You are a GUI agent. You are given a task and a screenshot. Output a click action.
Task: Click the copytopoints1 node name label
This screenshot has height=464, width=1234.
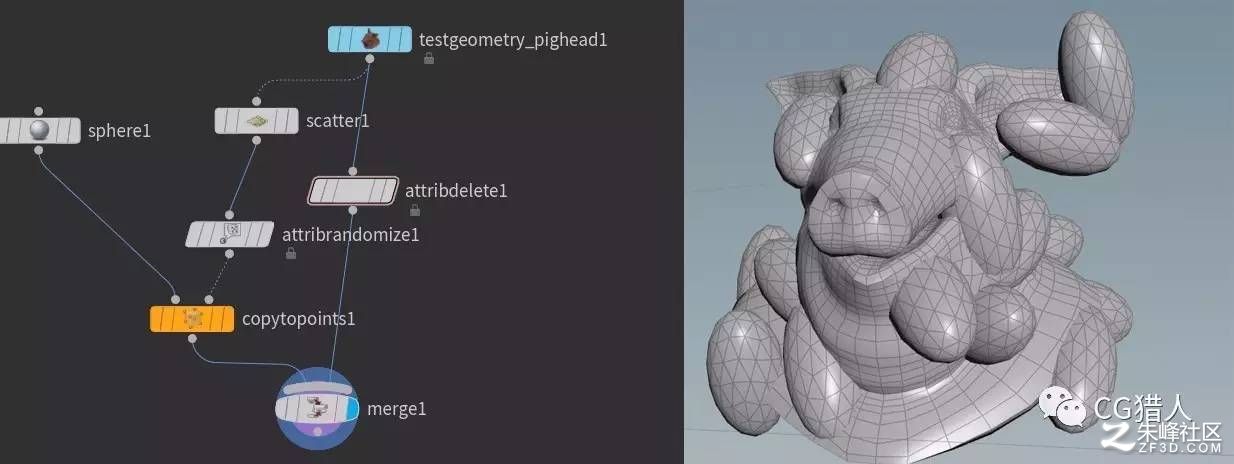pyautogui.click(x=299, y=319)
